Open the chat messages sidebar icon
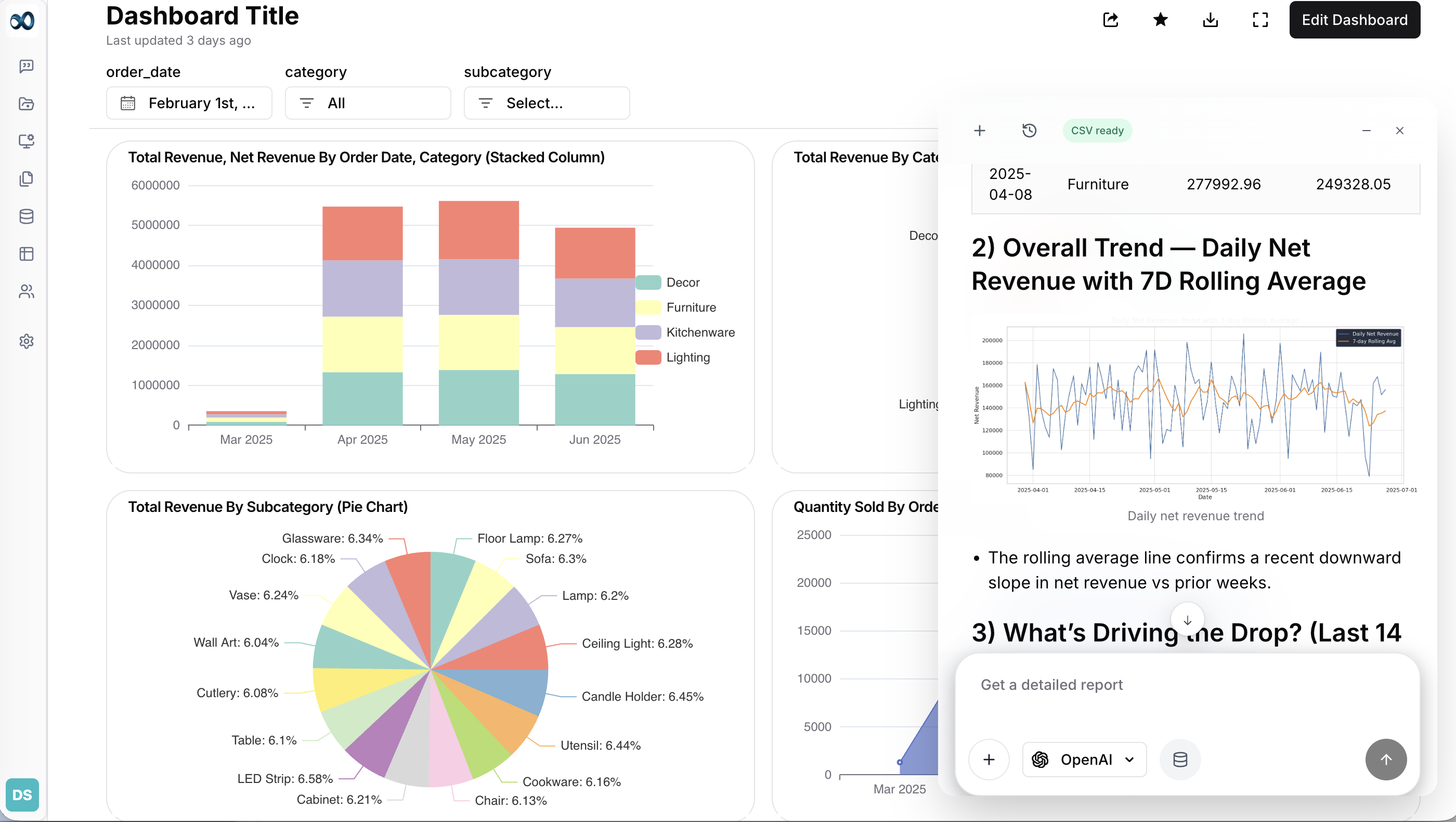Screen dimensions: 1456x822 click(27, 66)
